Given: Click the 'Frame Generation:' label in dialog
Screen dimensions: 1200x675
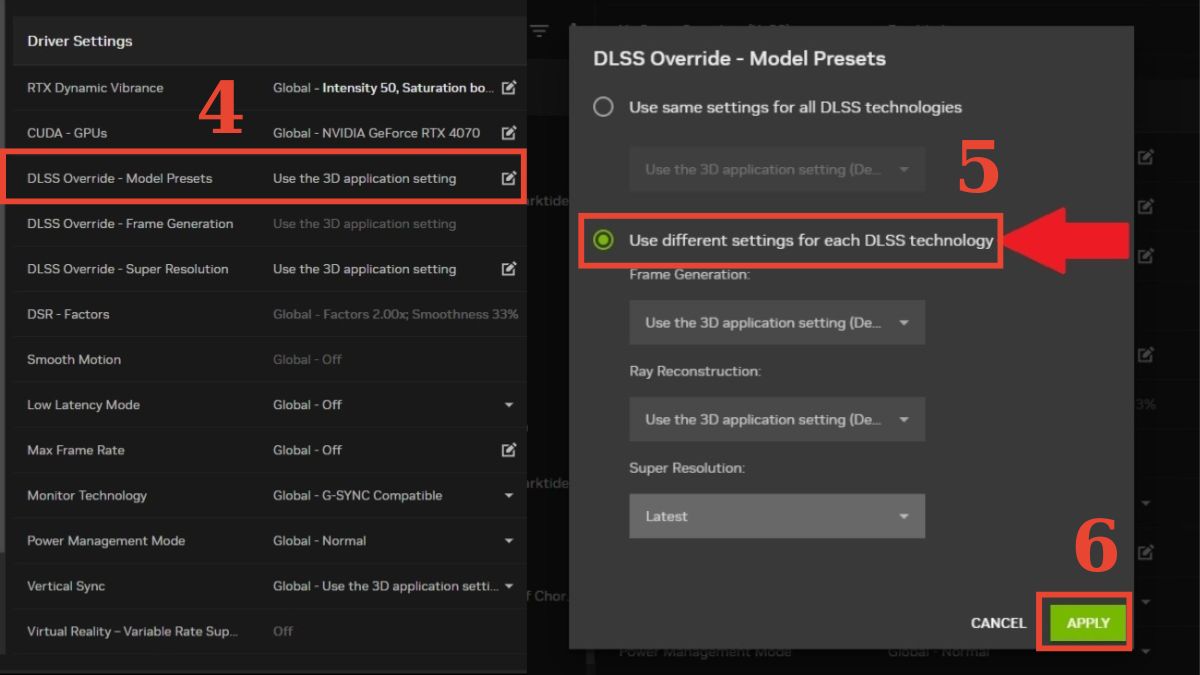Looking at the screenshot, I should click(x=689, y=274).
